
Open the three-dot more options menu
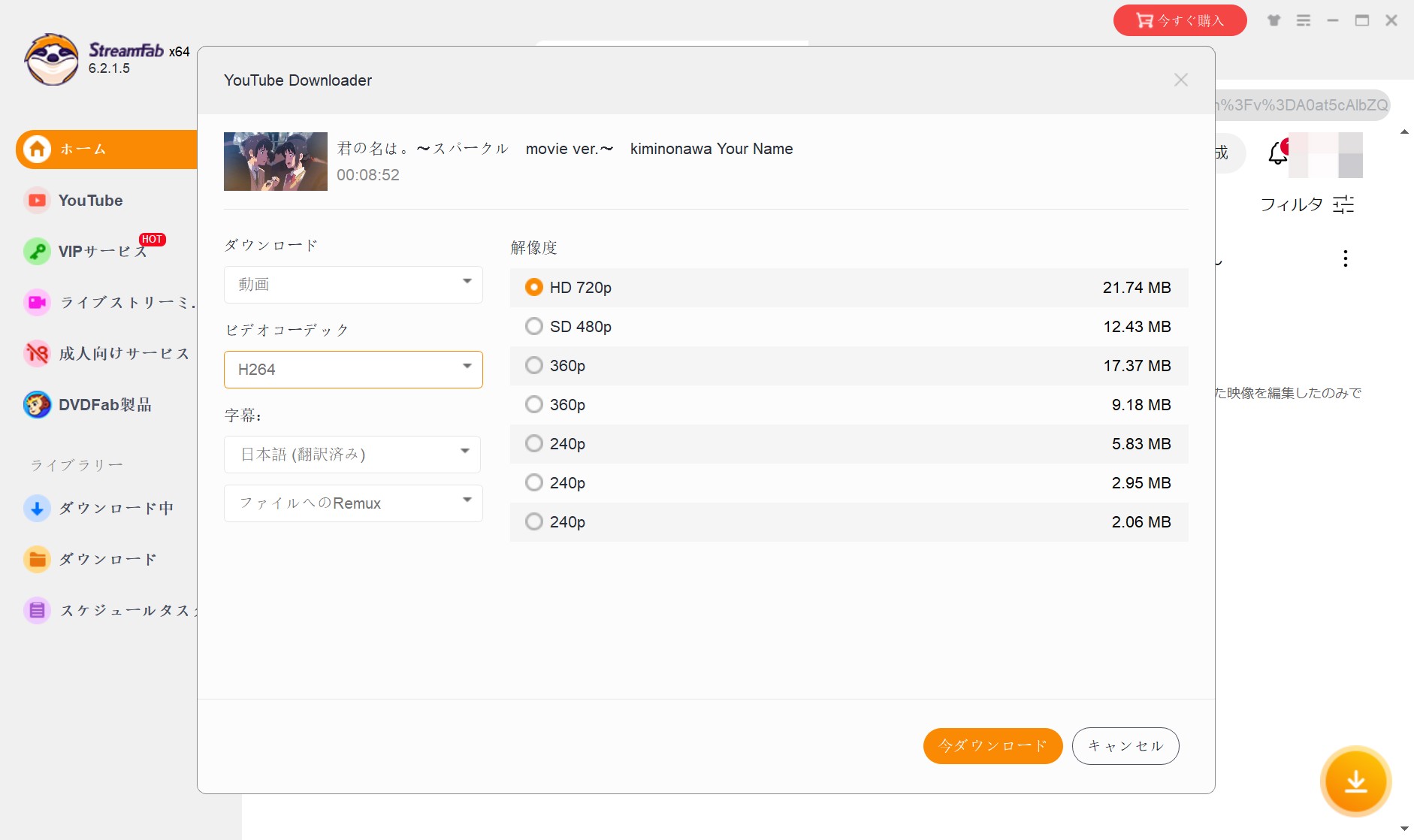(x=1345, y=258)
